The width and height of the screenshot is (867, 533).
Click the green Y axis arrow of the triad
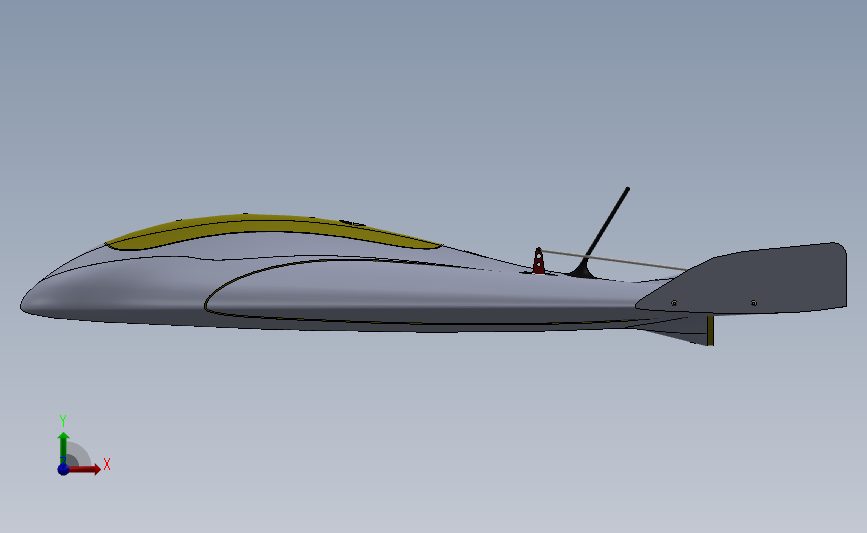(64, 448)
